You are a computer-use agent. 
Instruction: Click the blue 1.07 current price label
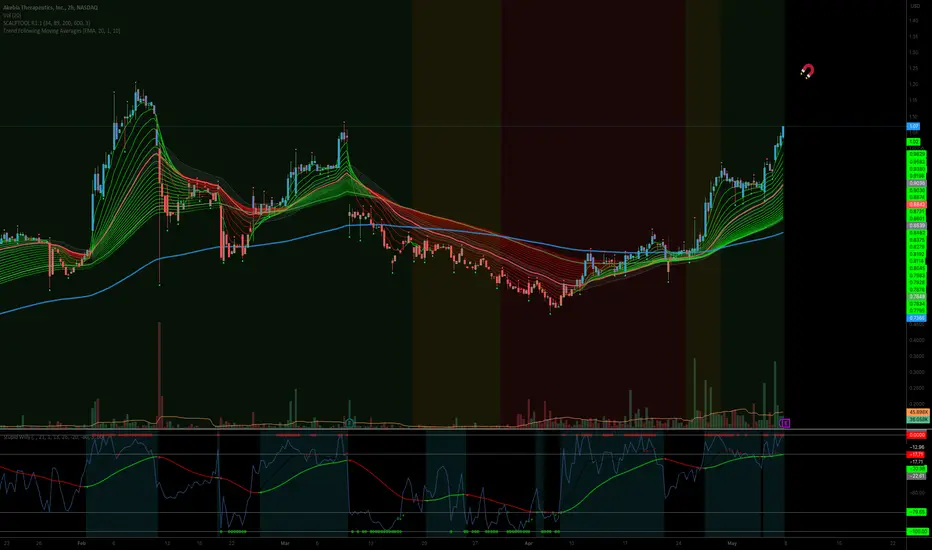[913, 126]
